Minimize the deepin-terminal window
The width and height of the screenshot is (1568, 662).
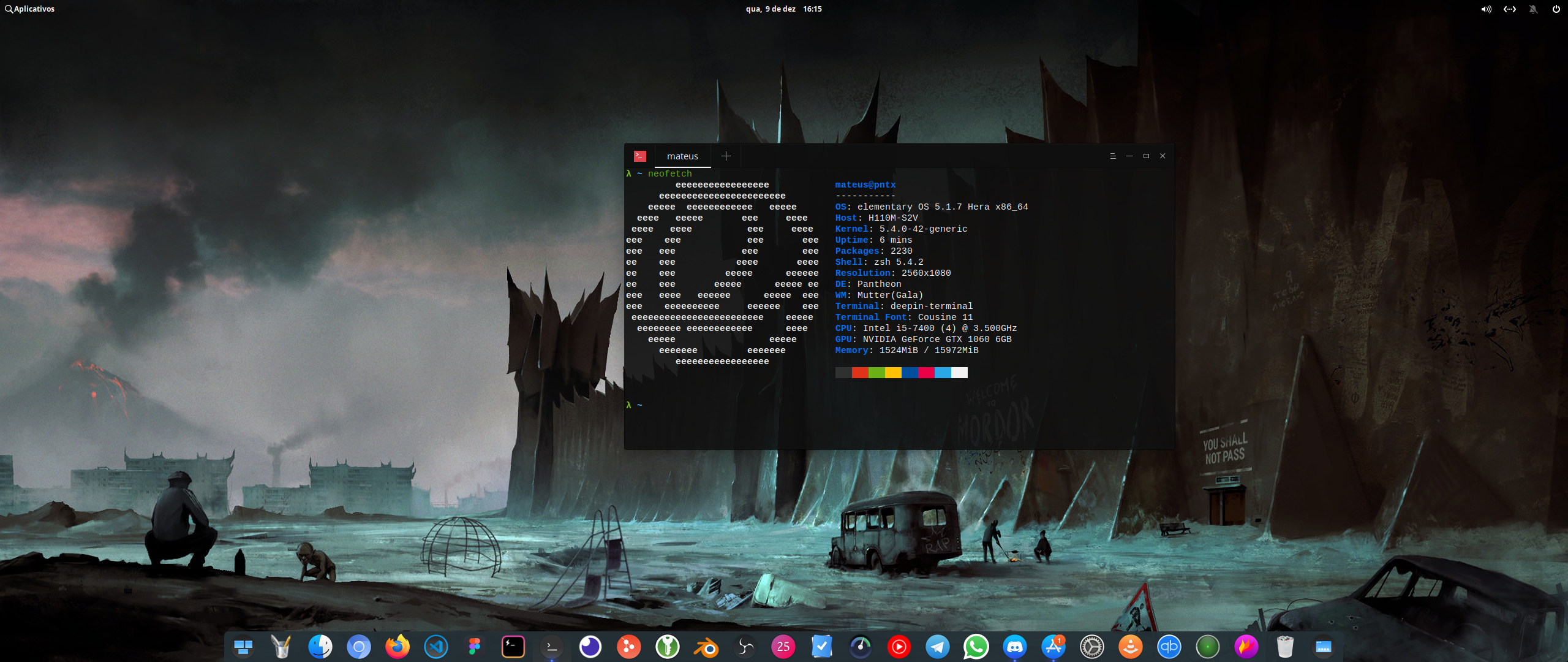[1129, 156]
